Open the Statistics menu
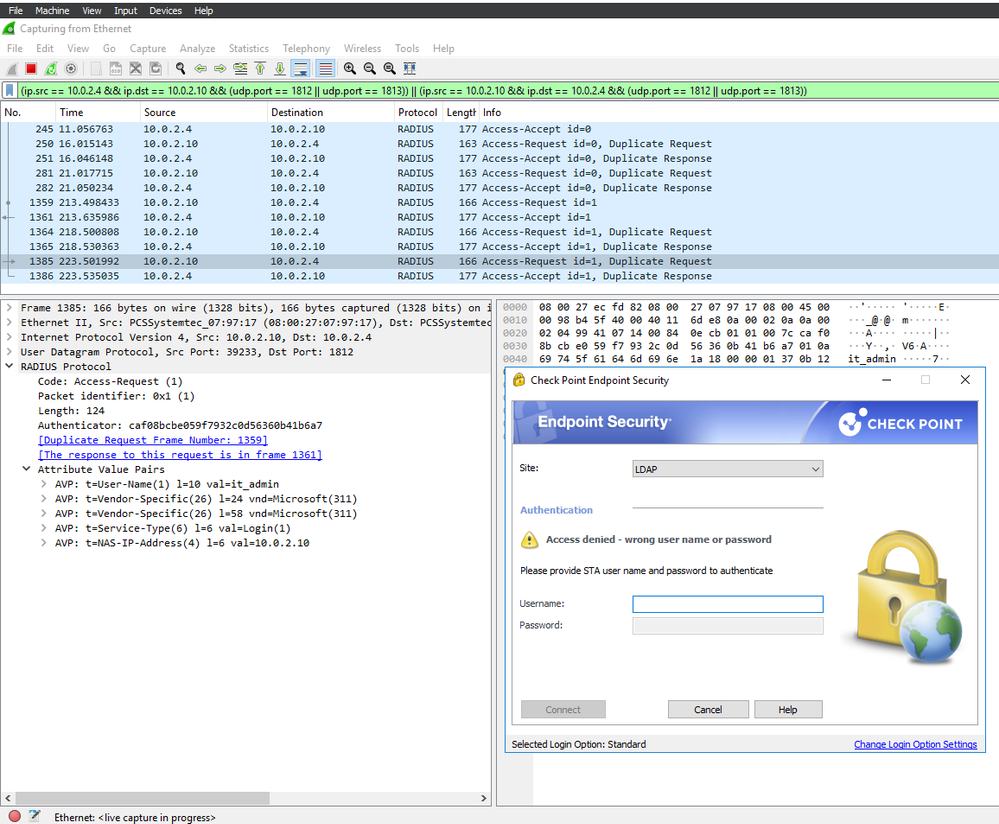Viewport: 999px width, 824px height. coord(248,48)
